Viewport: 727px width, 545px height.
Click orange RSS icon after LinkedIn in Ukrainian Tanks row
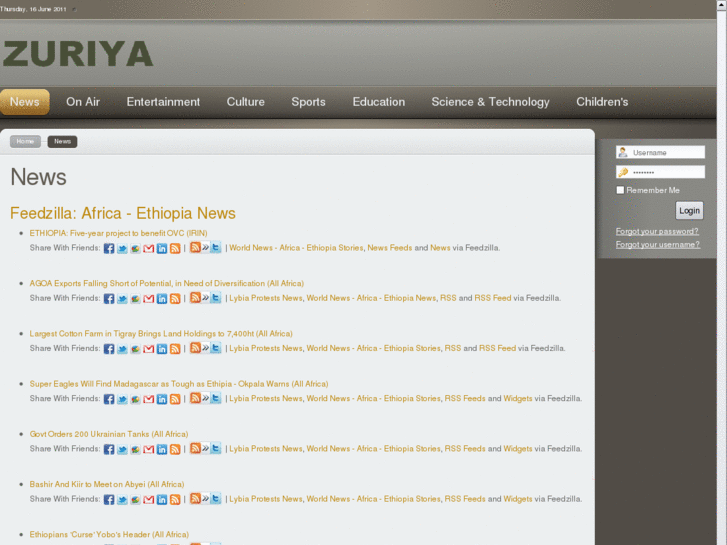(175, 449)
